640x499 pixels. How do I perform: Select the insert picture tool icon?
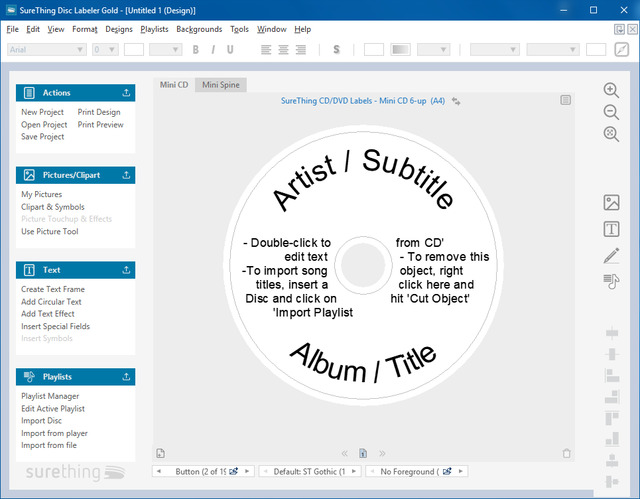[x=611, y=203]
